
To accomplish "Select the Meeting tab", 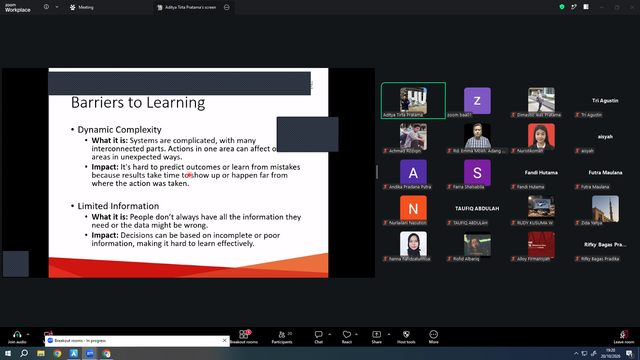I will coord(82,7).
